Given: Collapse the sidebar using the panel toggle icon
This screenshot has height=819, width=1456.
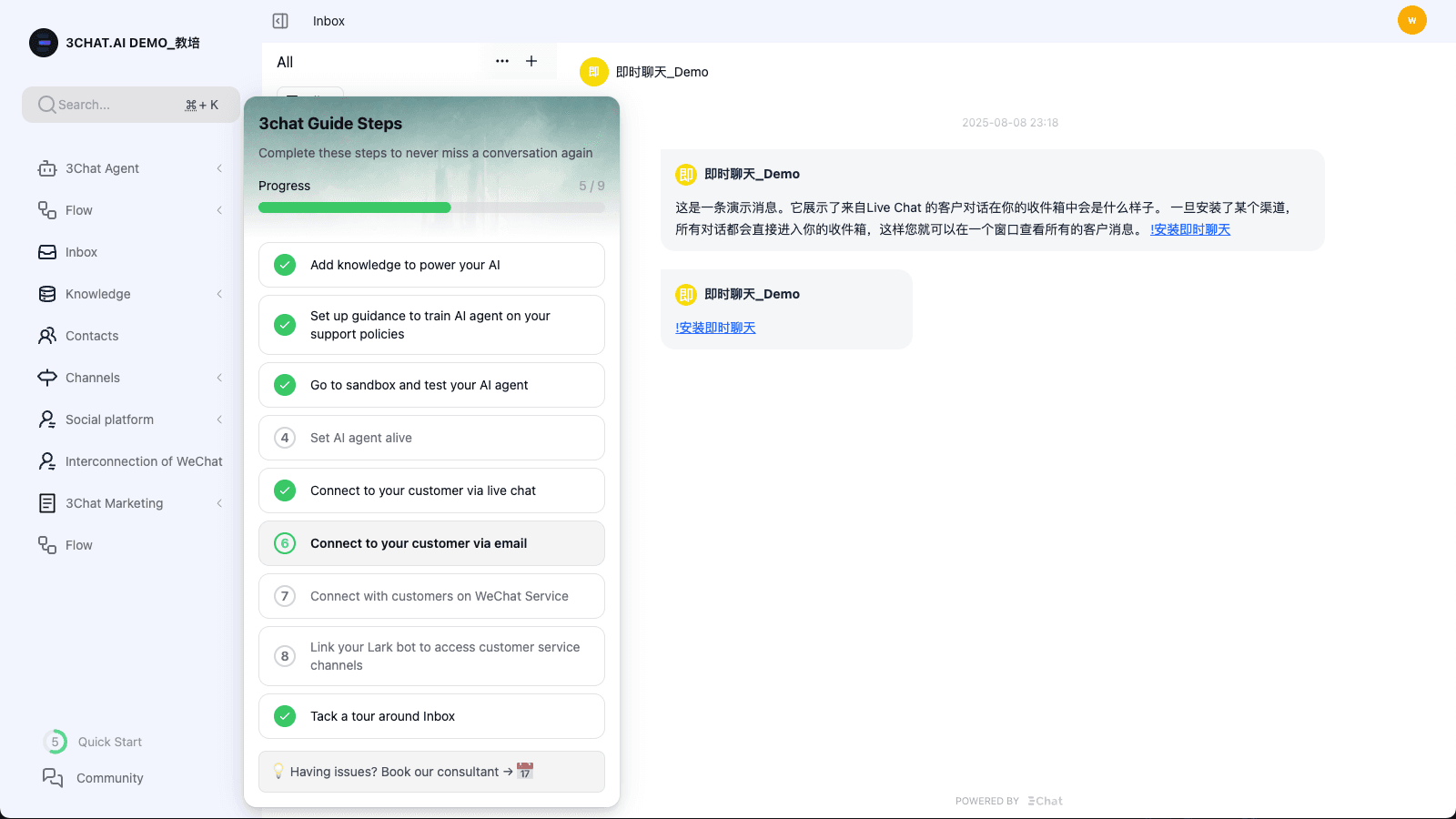Looking at the screenshot, I should point(280,21).
